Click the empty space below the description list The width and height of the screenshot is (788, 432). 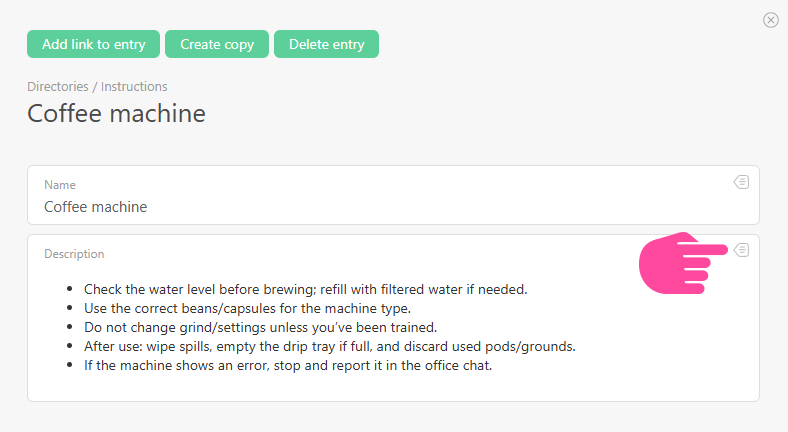(390, 387)
